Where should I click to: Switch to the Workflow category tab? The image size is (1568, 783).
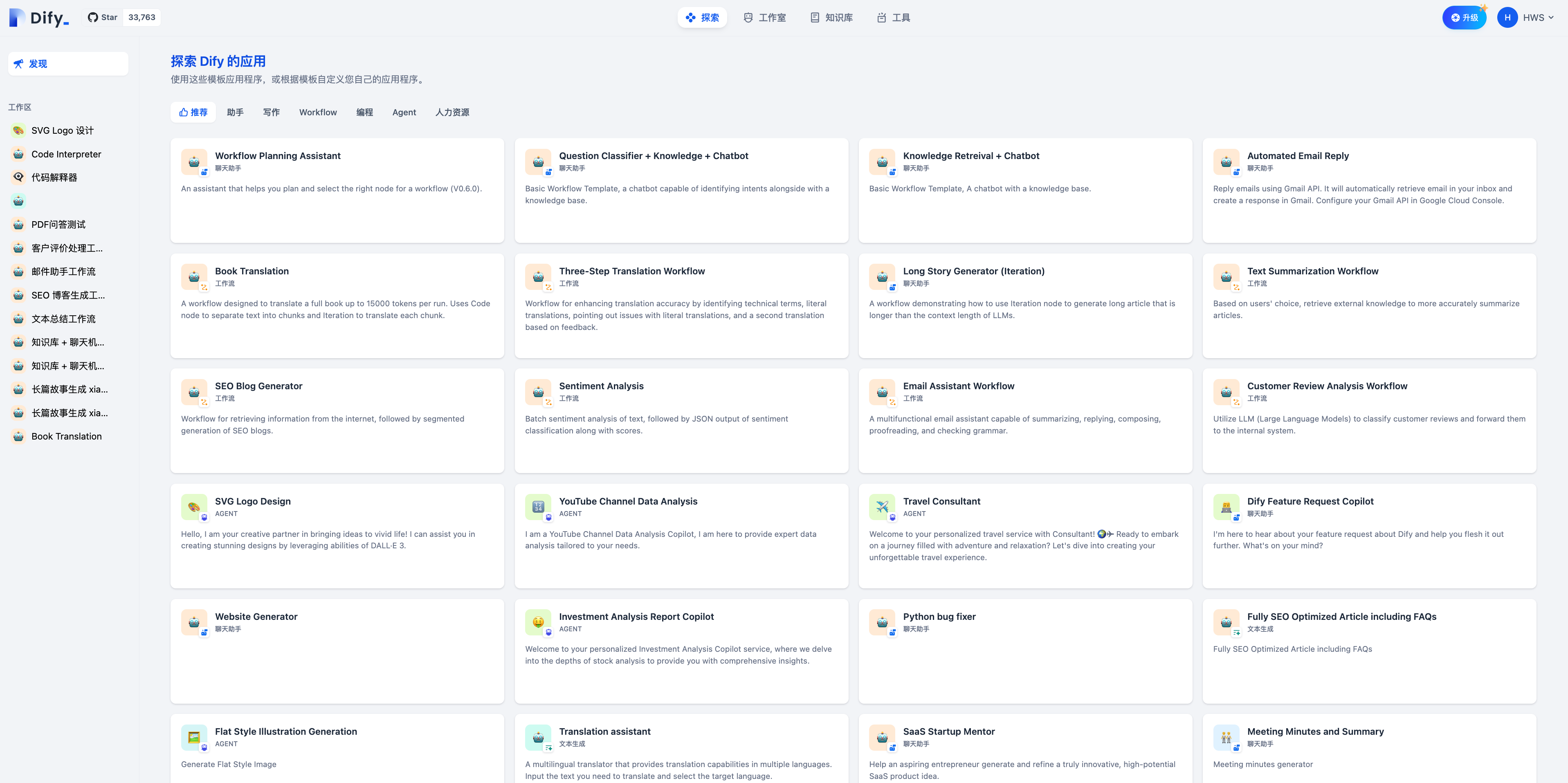tap(318, 112)
